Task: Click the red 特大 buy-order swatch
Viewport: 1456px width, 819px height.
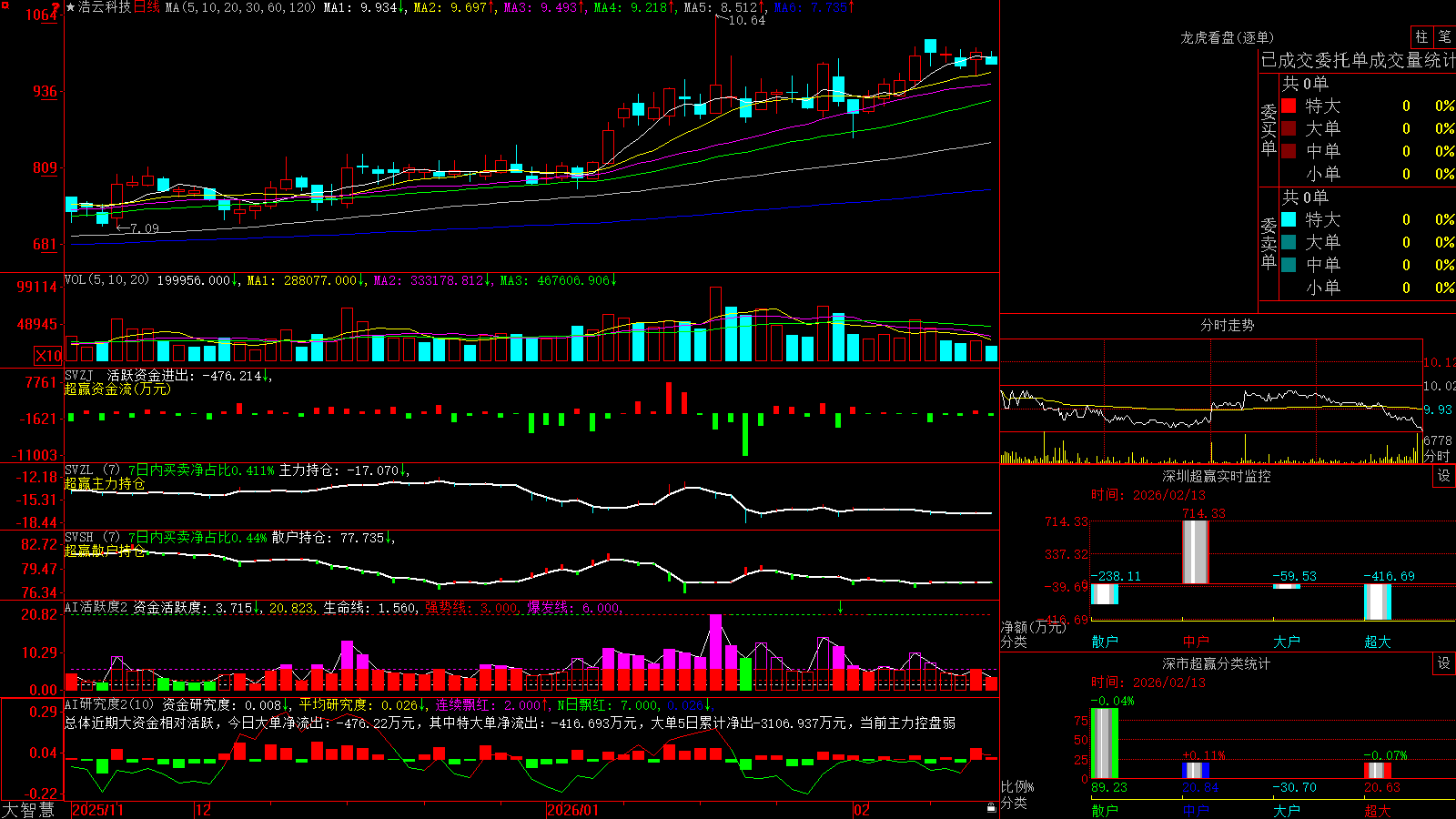Action: click(1289, 106)
